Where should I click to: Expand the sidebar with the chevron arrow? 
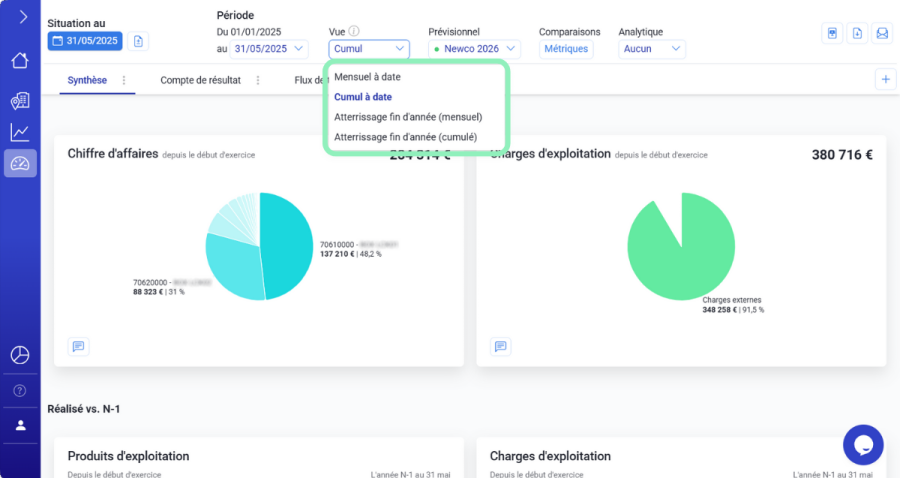point(23,17)
